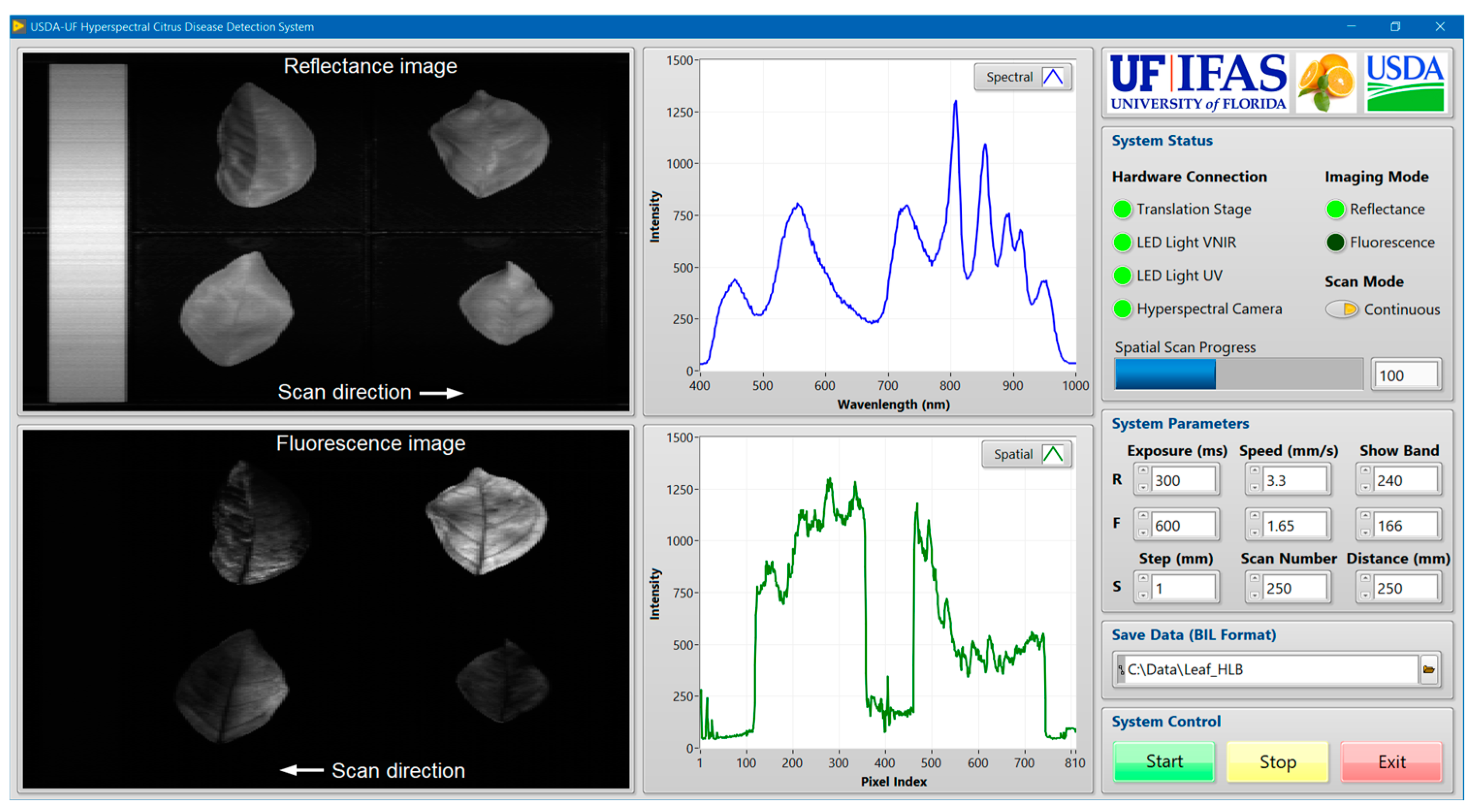Click the orange fruit logo image
Screen dimensions: 1478x812
click(x=1325, y=84)
